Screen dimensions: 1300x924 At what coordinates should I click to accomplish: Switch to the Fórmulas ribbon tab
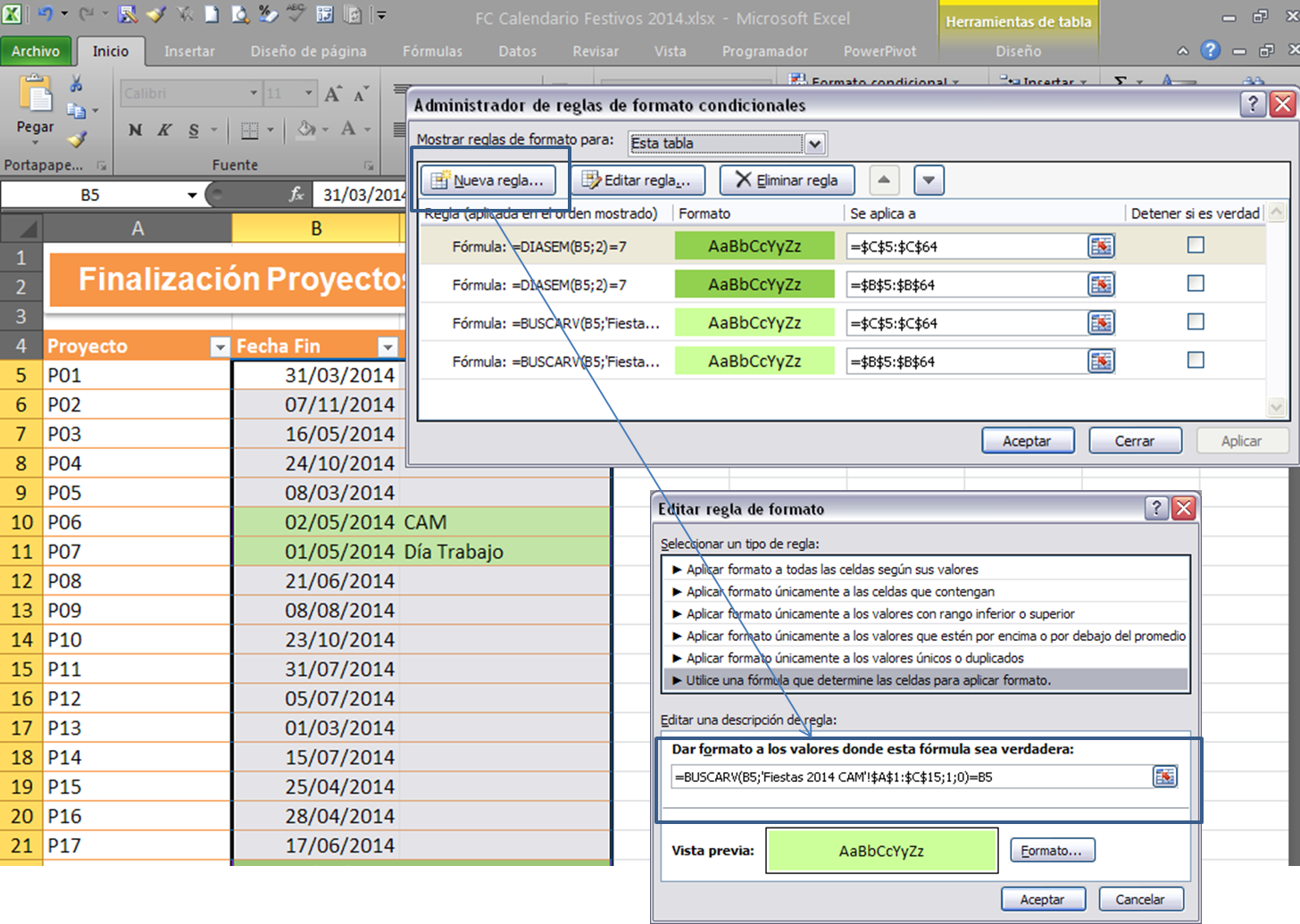(432, 52)
